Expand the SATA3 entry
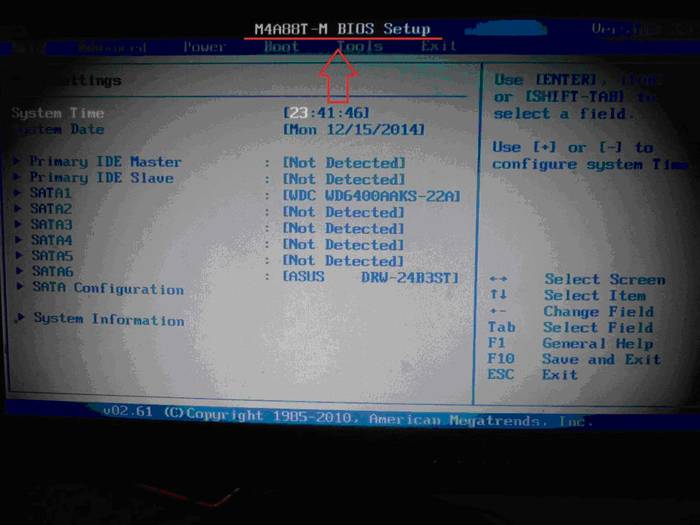Screen dimensions: 700x525 click(51, 225)
